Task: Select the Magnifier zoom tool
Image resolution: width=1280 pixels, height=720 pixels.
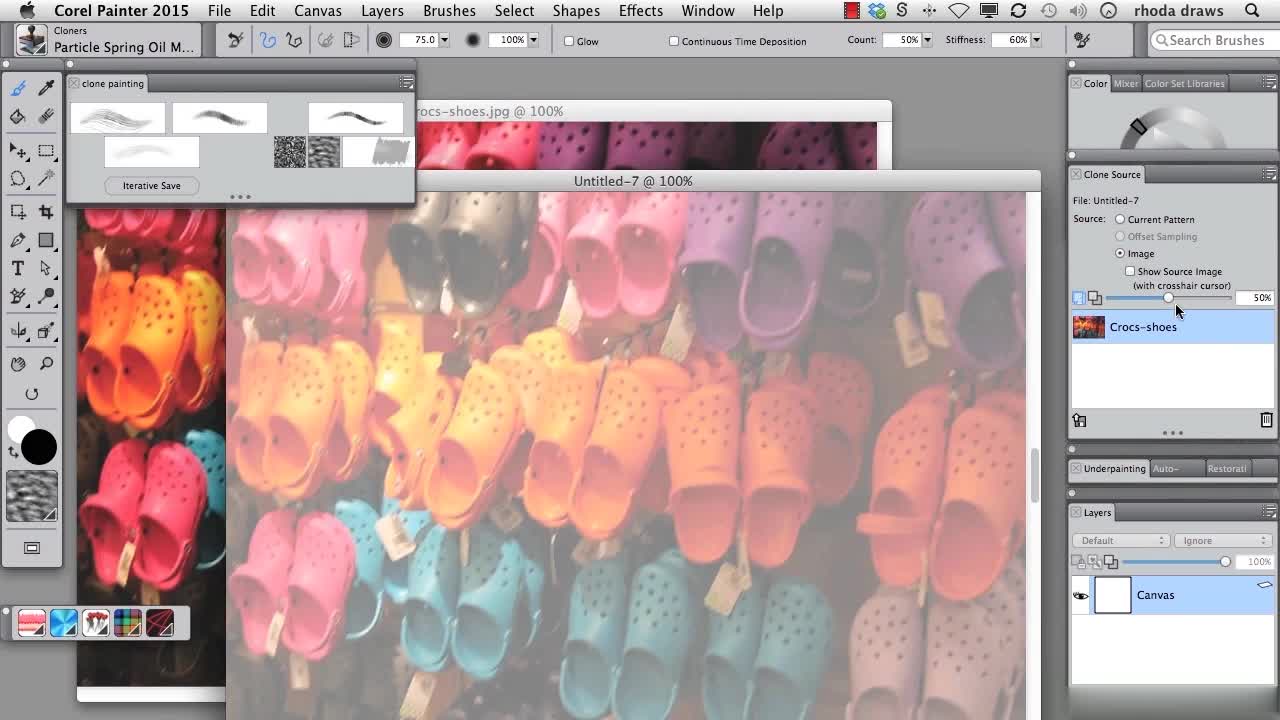Action: pyautogui.click(x=46, y=364)
